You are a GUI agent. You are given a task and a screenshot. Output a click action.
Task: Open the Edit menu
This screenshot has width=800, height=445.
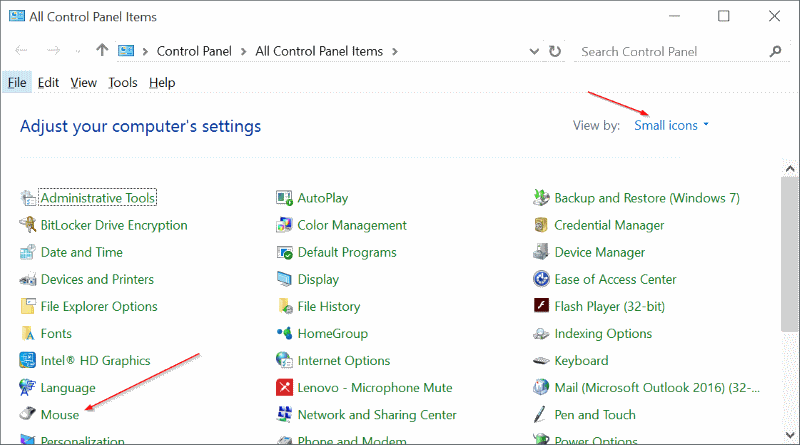click(x=48, y=83)
